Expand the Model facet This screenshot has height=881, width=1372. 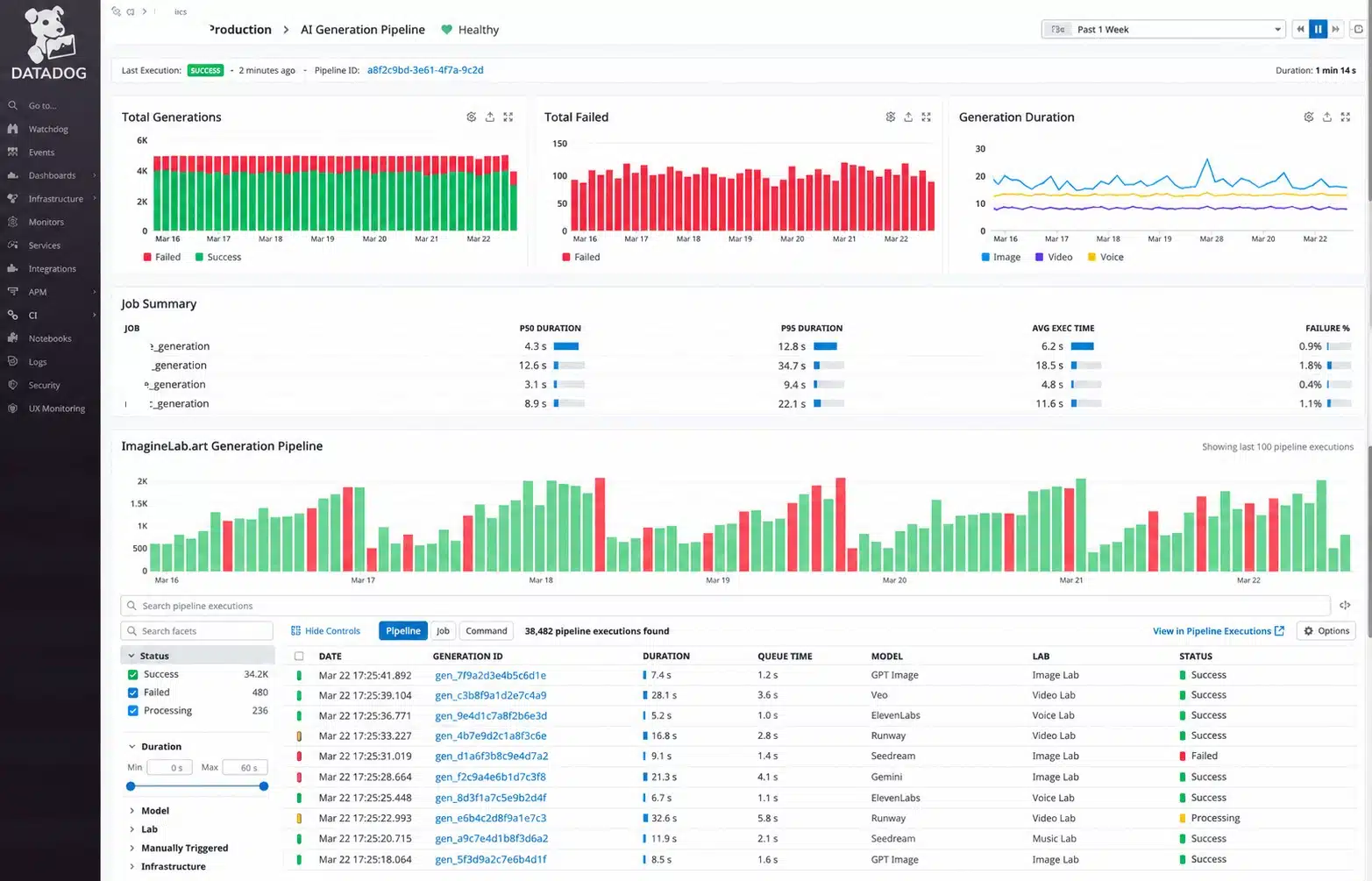(x=132, y=811)
